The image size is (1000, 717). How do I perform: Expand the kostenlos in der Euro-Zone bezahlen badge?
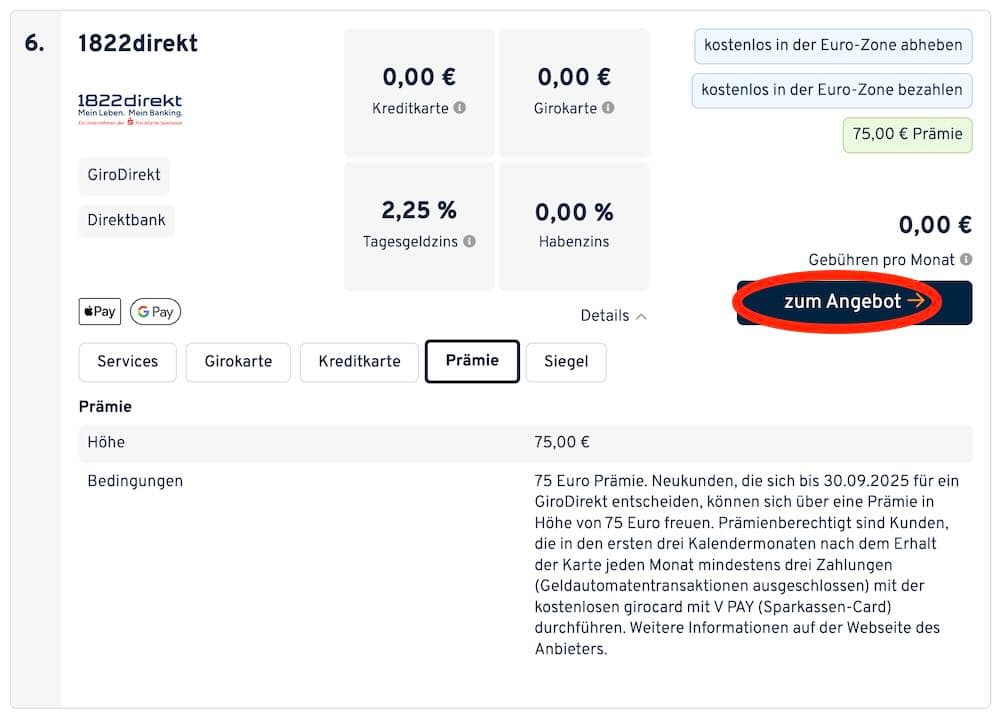832,90
